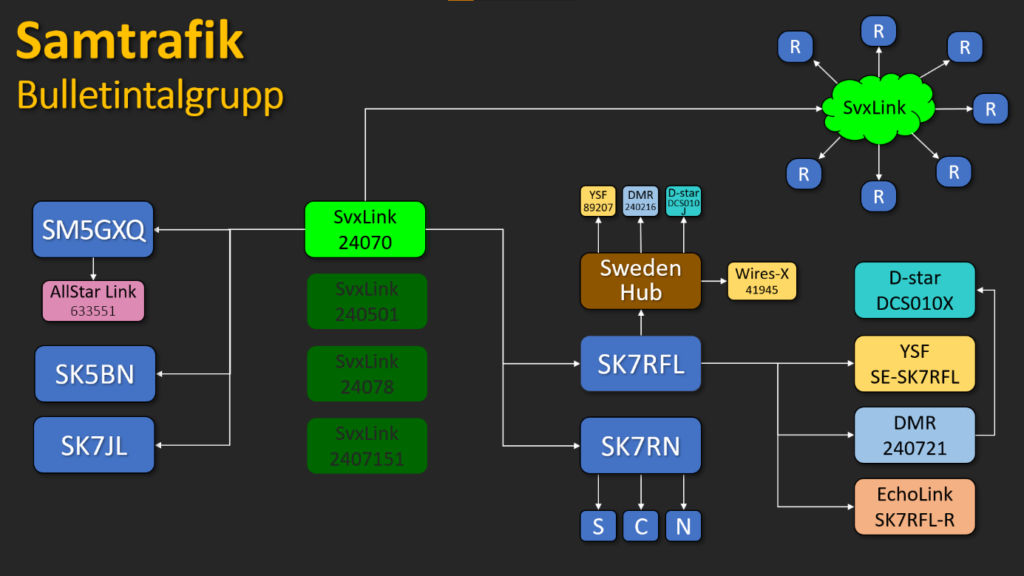Click the bright green SvxLink 24070 box
This screenshot has height=576, width=1024.
click(x=365, y=229)
